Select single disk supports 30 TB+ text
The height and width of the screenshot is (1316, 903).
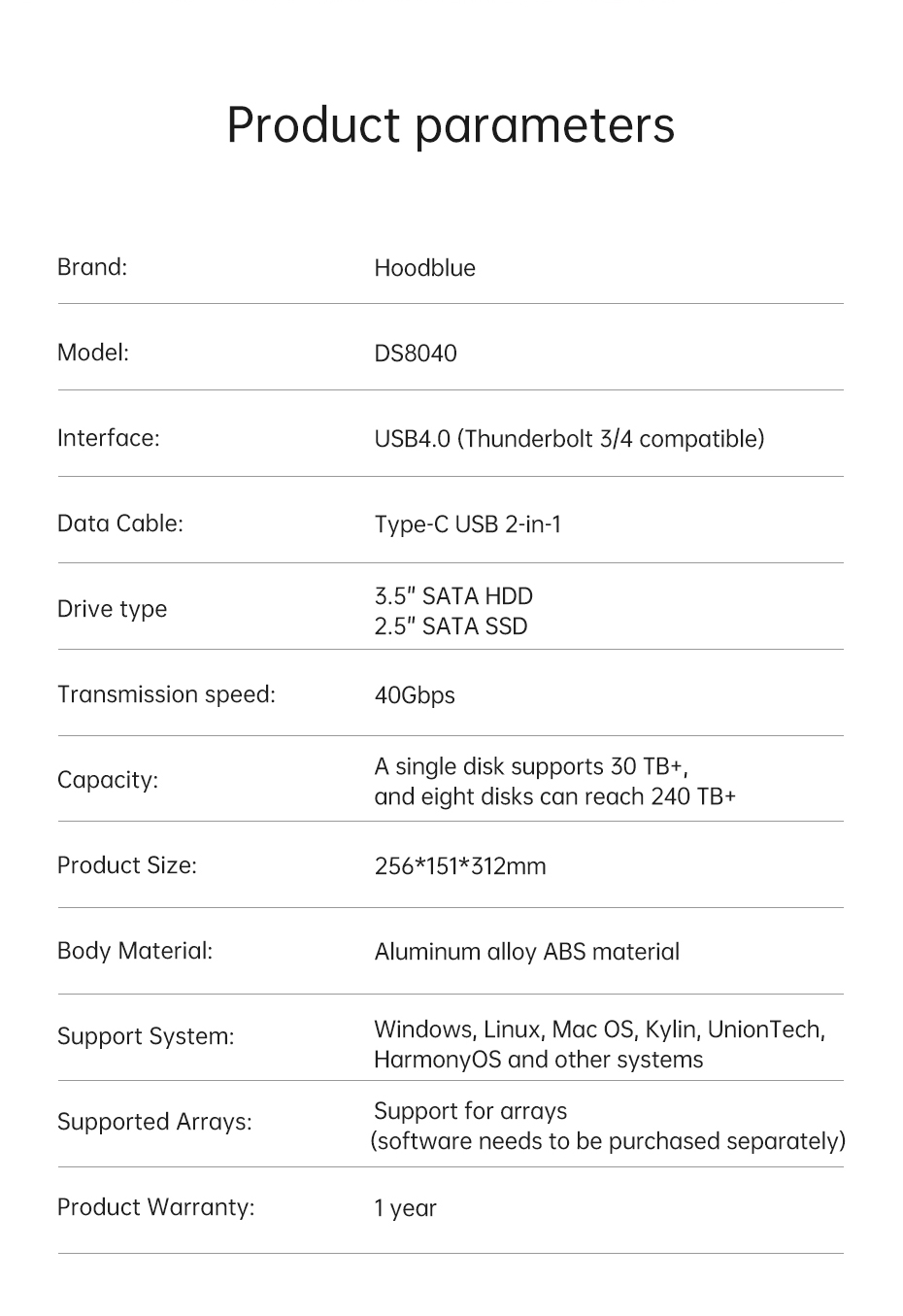pyautogui.click(x=532, y=767)
